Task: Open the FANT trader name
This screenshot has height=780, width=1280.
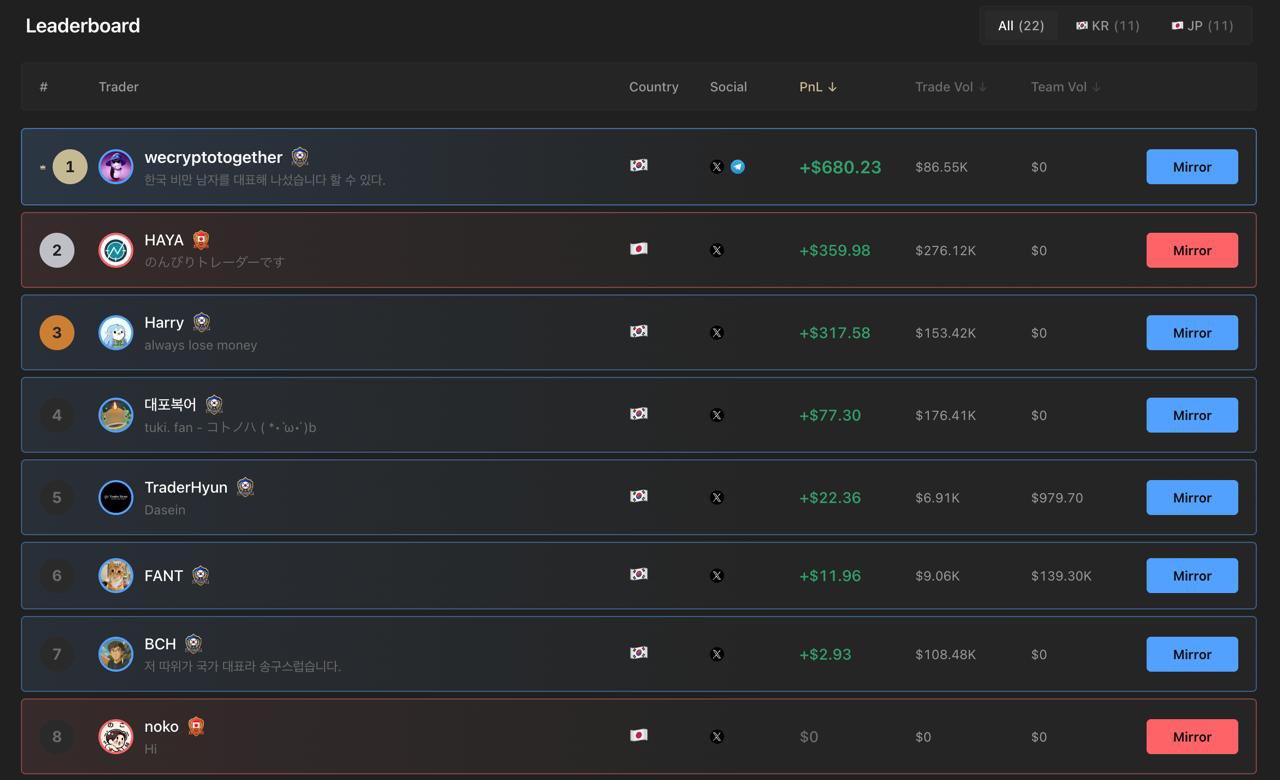Action: tap(164, 576)
